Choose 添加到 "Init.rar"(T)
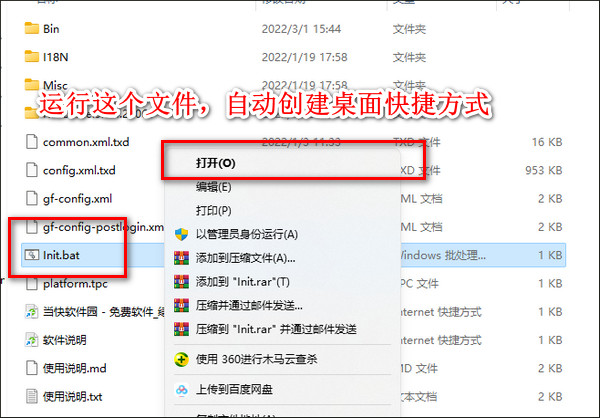600x418 pixels. (243, 282)
